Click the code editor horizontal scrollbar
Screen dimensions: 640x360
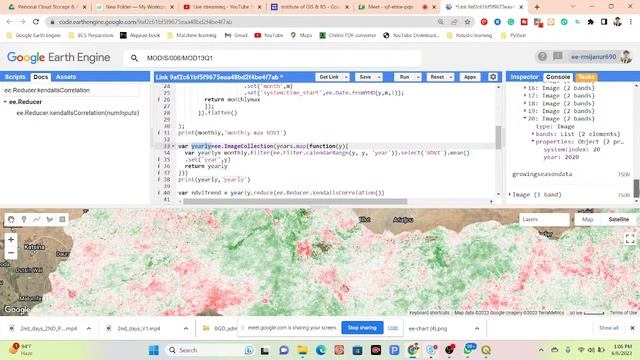coord(295,201)
